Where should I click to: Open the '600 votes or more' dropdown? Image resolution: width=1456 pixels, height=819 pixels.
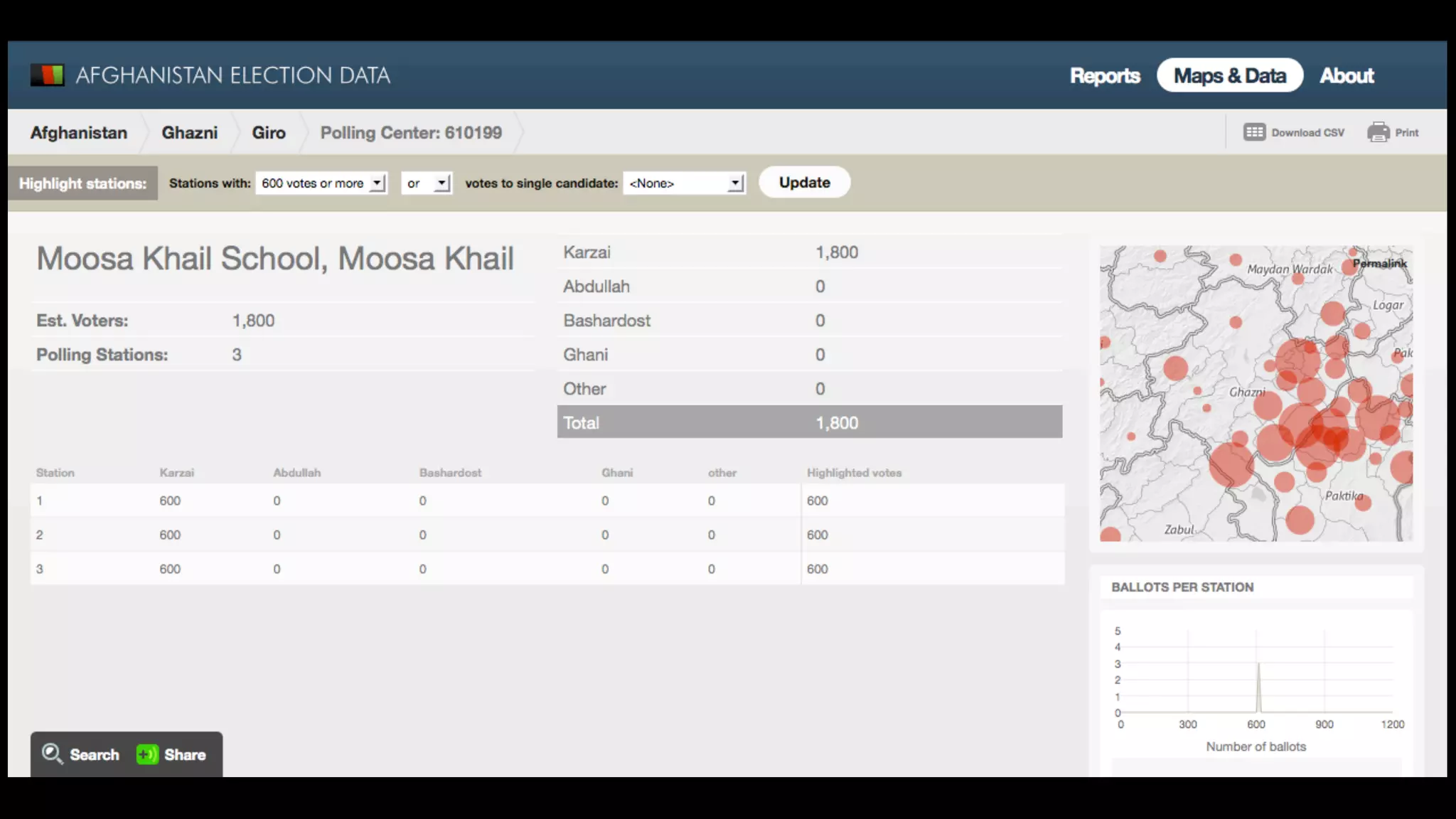pos(322,183)
